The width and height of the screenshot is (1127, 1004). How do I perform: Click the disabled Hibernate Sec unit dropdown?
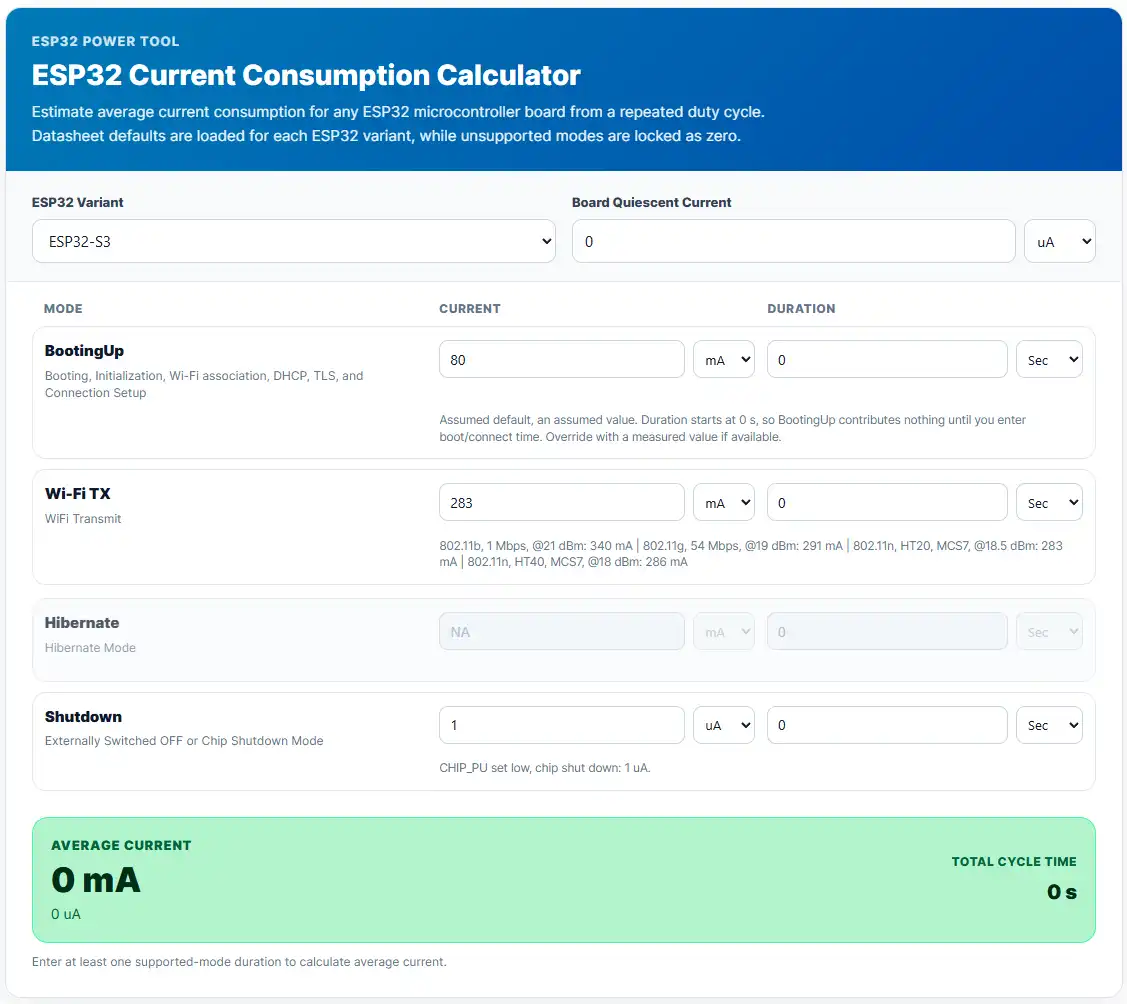(x=1049, y=632)
